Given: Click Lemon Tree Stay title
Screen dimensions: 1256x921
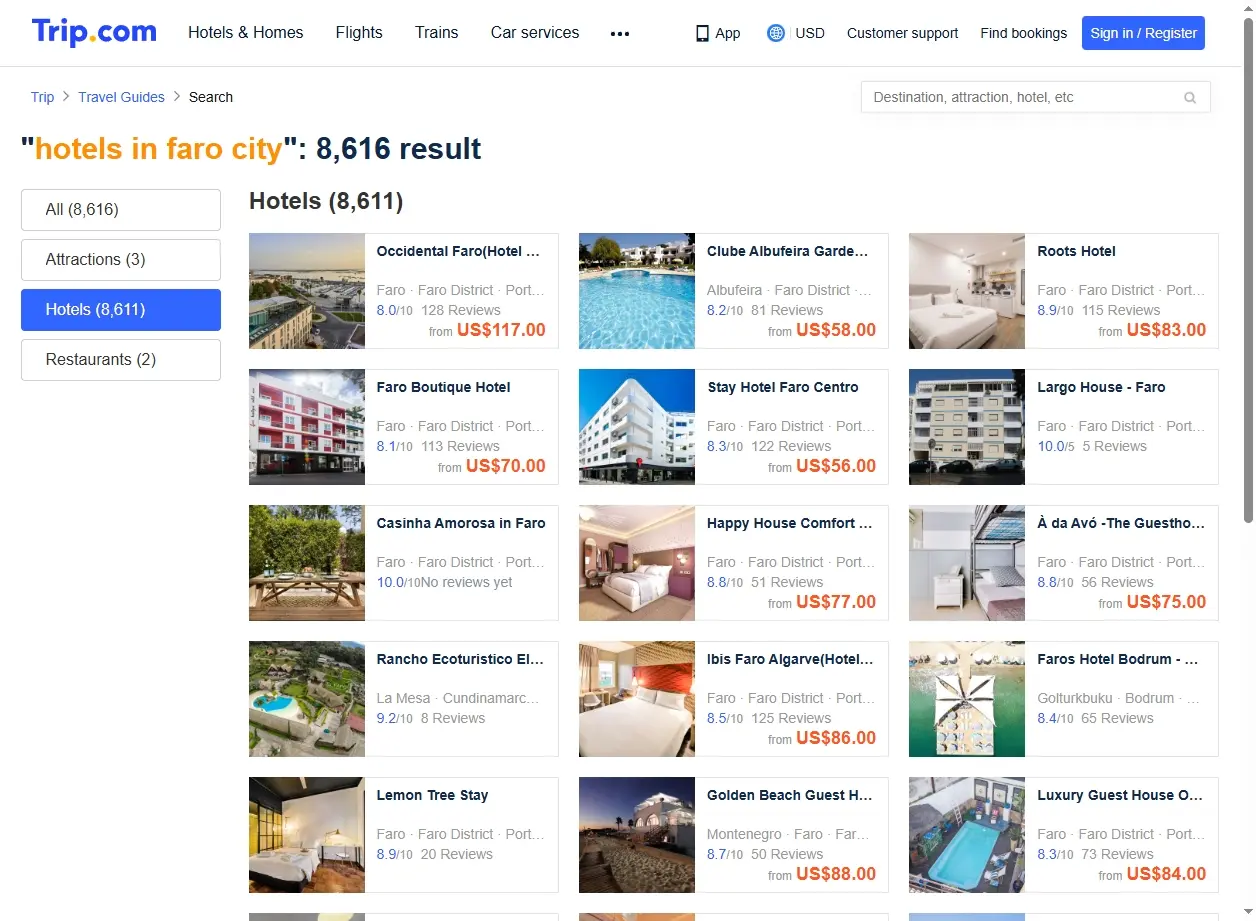Looking at the screenshot, I should click(432, 795).
